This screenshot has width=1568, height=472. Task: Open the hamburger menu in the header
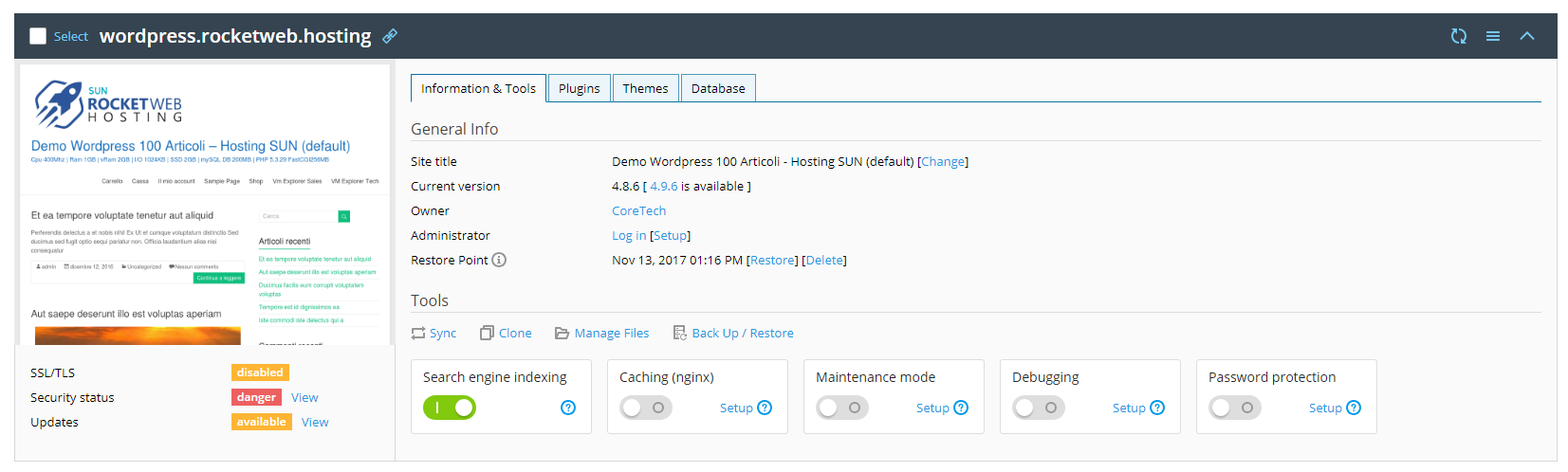click(x=1492, y=36)
